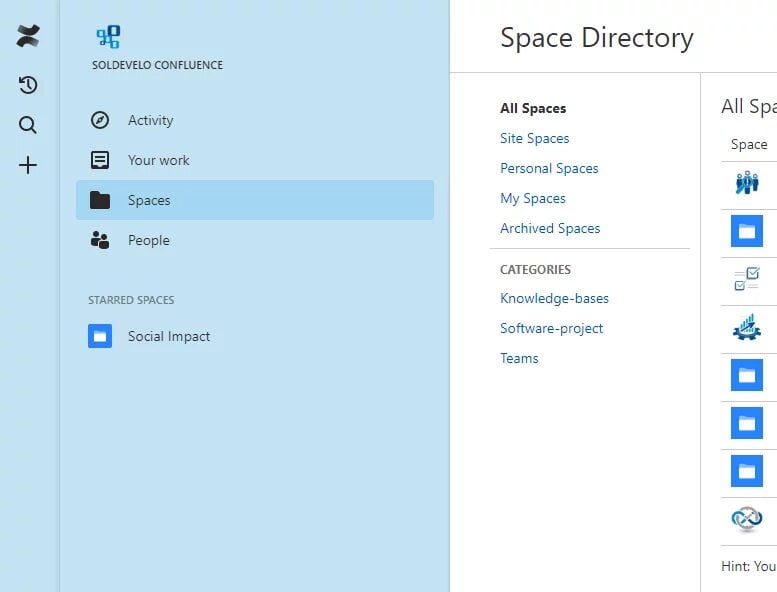Image resolution: width=777 pixels, height=592 pixels.
Task: Filter by Site Spaces
Action: (x=534, y=138)
